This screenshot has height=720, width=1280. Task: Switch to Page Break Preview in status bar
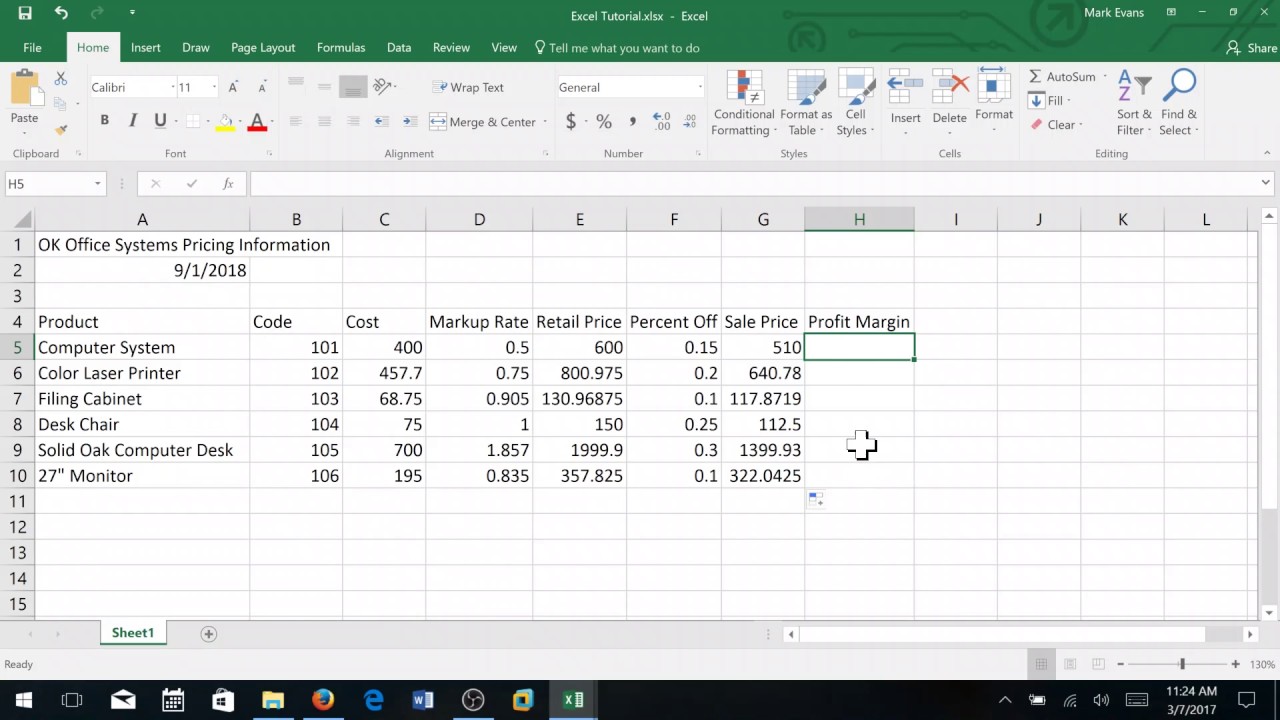pyautogui.click(x=1098, y=664)
